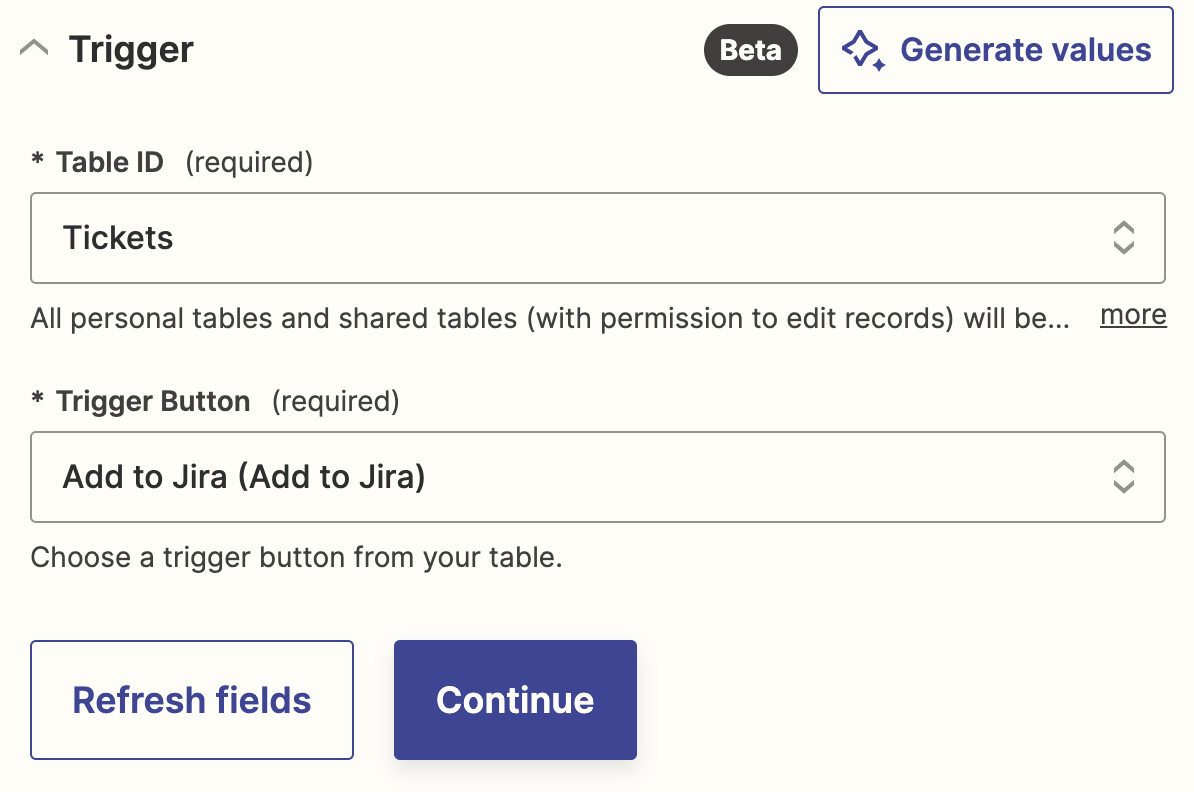Click the Table ID field label
The image size is (1194, 792).
pyautogui.click(x=110, y=163)
